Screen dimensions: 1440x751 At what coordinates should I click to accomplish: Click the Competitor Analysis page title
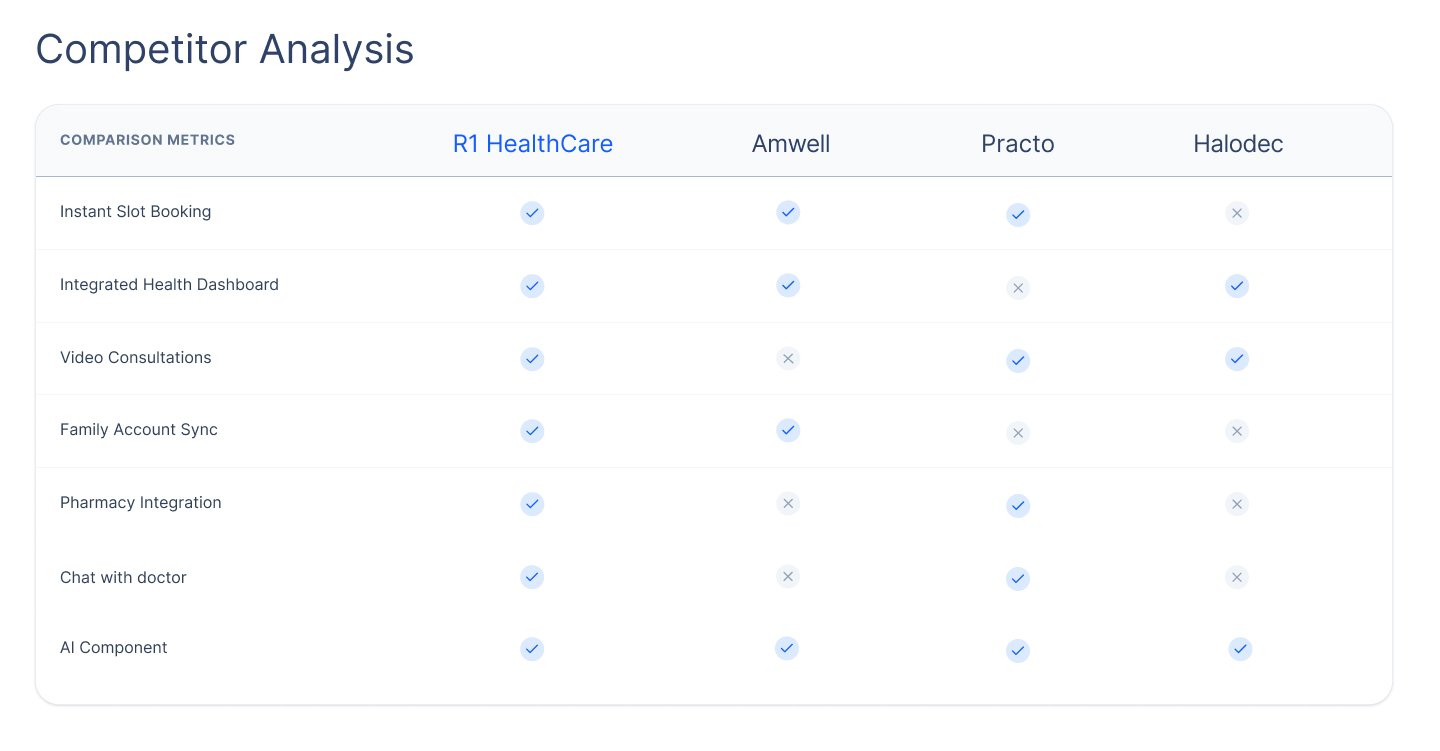(225, 50)
